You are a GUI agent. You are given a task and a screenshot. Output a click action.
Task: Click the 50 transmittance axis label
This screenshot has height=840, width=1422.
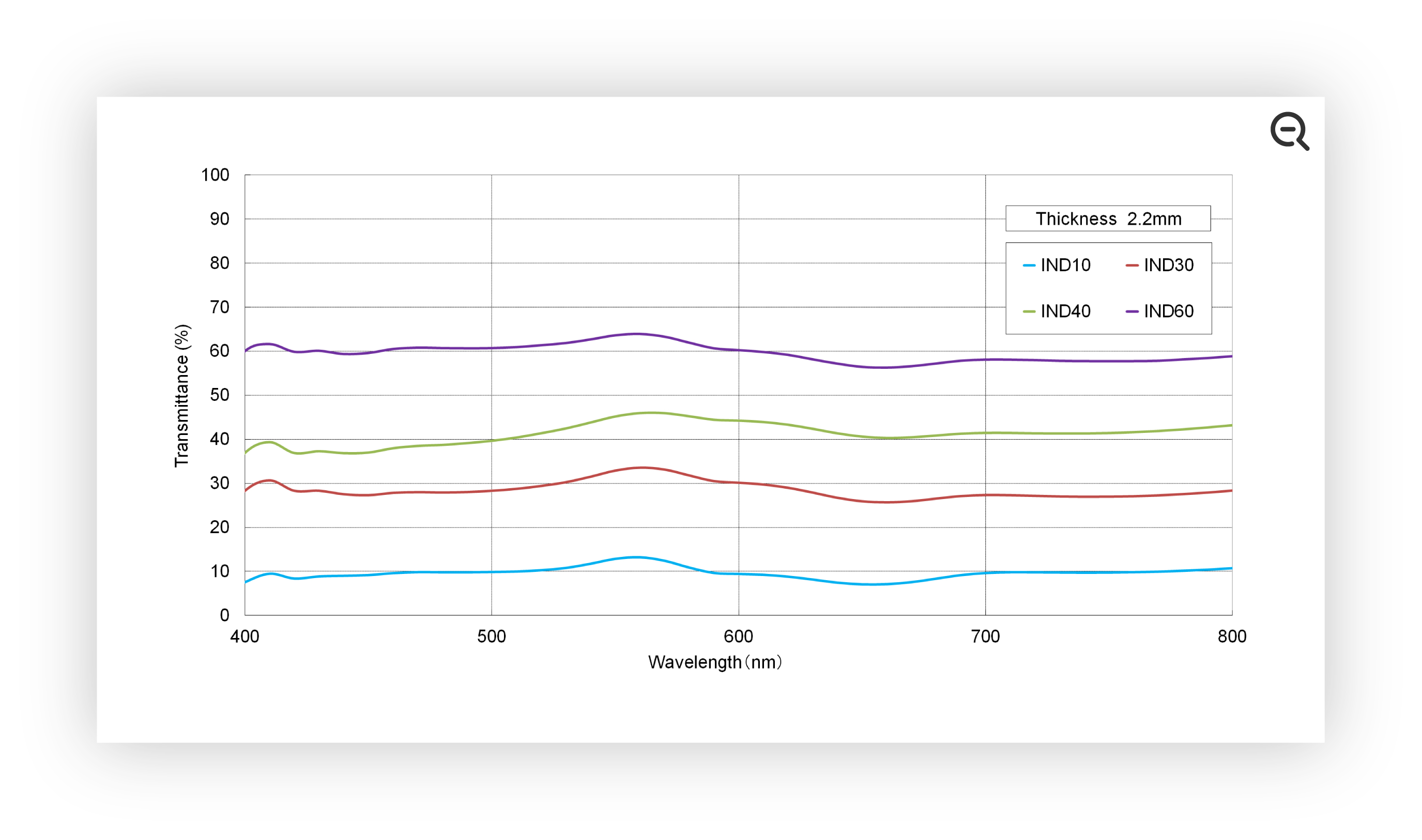point(220,395)
